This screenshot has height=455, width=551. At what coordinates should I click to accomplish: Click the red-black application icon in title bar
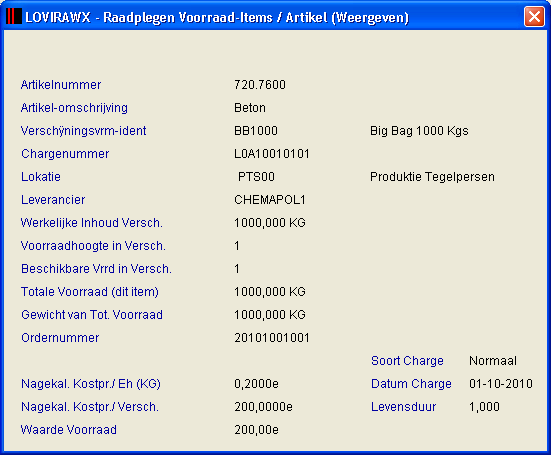(x=14, y=16)
